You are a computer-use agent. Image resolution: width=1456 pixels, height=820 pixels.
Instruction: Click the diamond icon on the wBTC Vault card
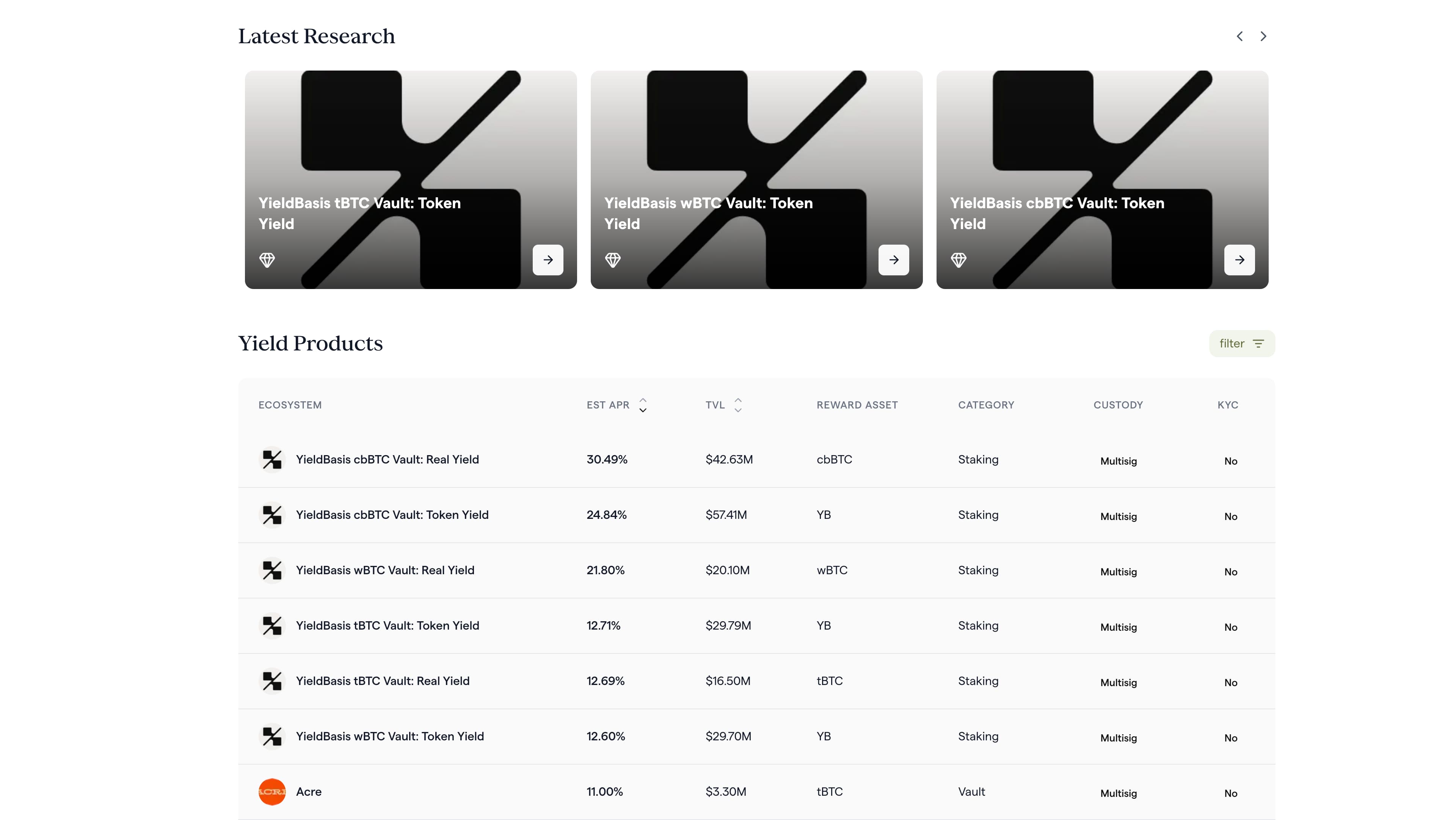(613, 259)
